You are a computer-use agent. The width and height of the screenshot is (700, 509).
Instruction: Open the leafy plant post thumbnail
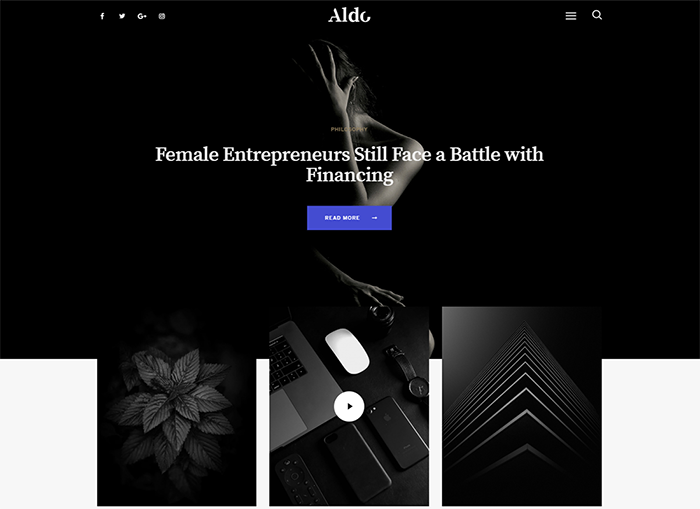click(177, 407)
